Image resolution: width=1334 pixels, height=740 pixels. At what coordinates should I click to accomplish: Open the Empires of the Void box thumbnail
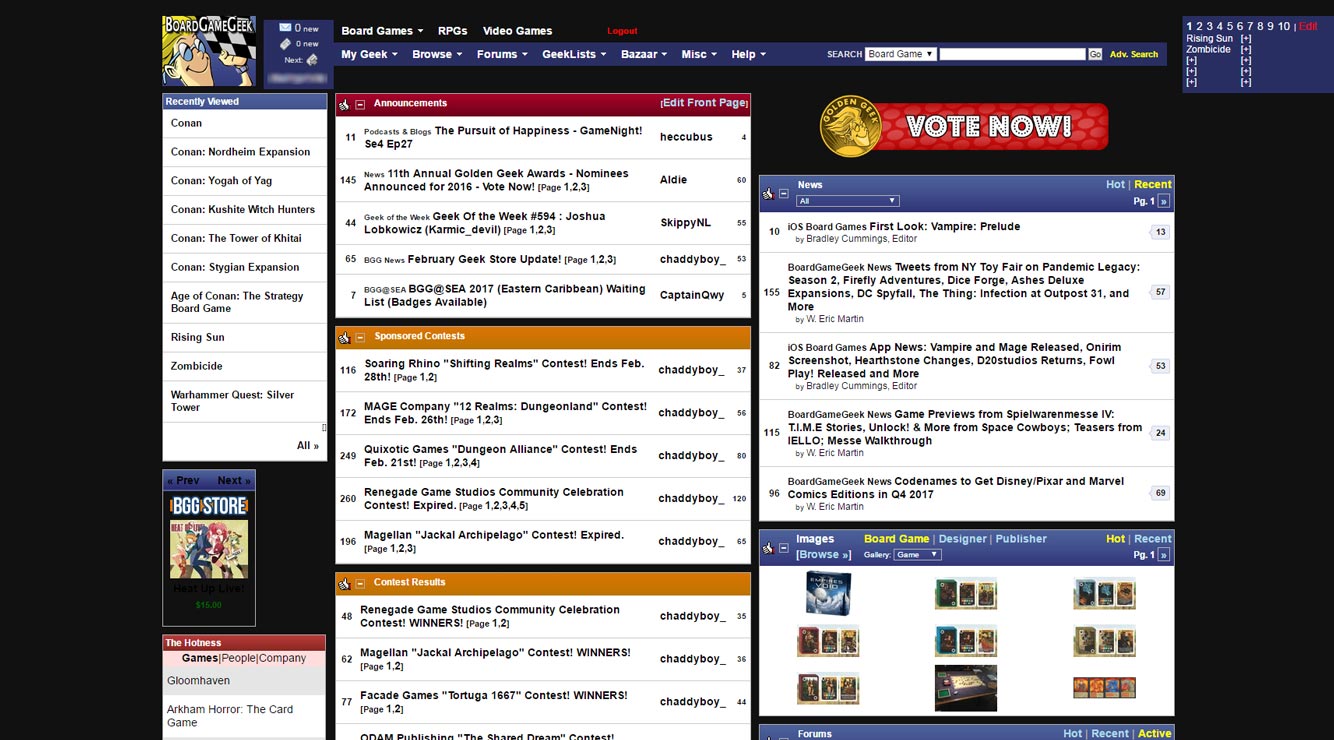[828, 593]
